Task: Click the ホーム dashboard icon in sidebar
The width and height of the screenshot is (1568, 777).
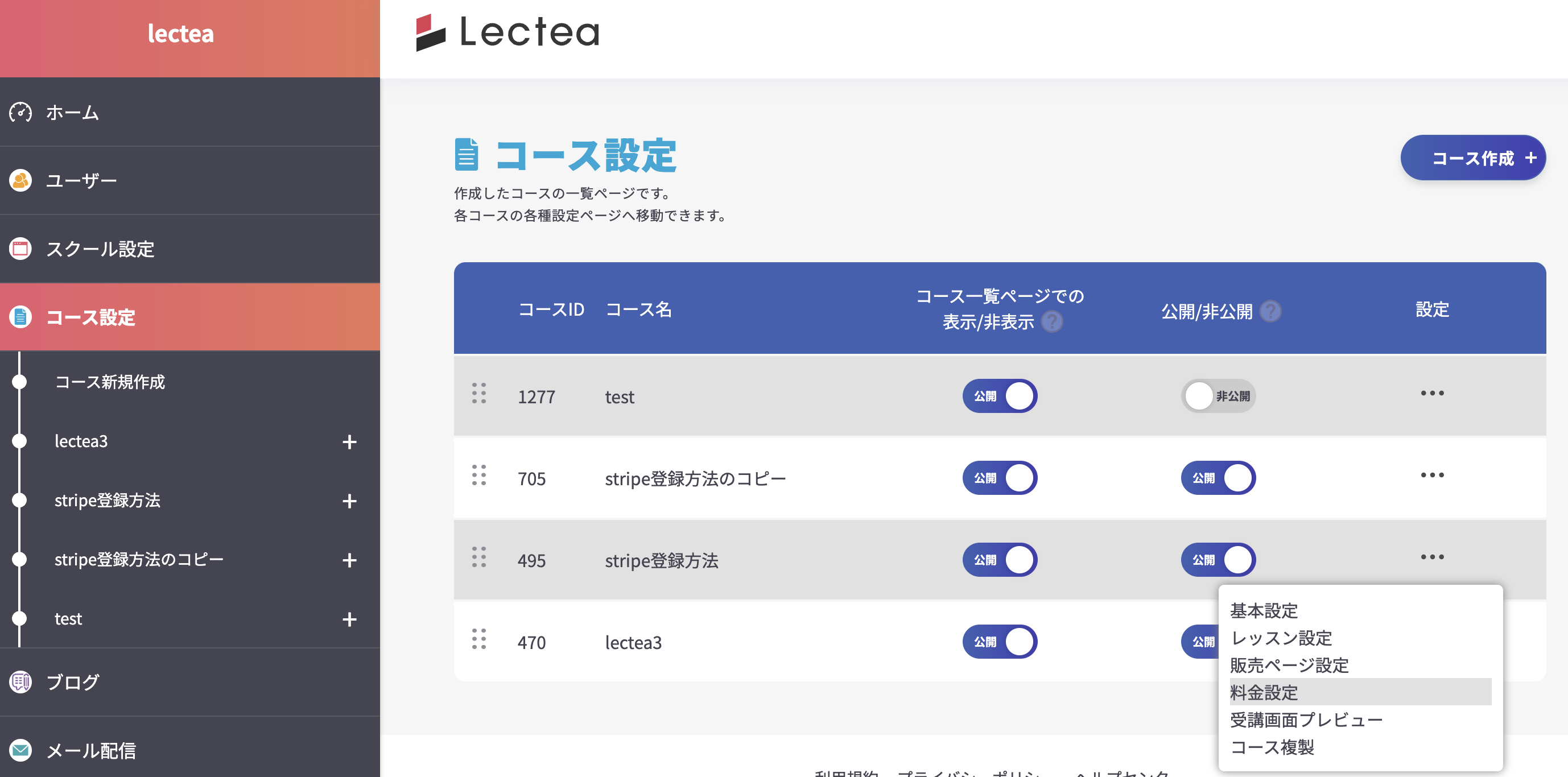Action: pos(20,113)
